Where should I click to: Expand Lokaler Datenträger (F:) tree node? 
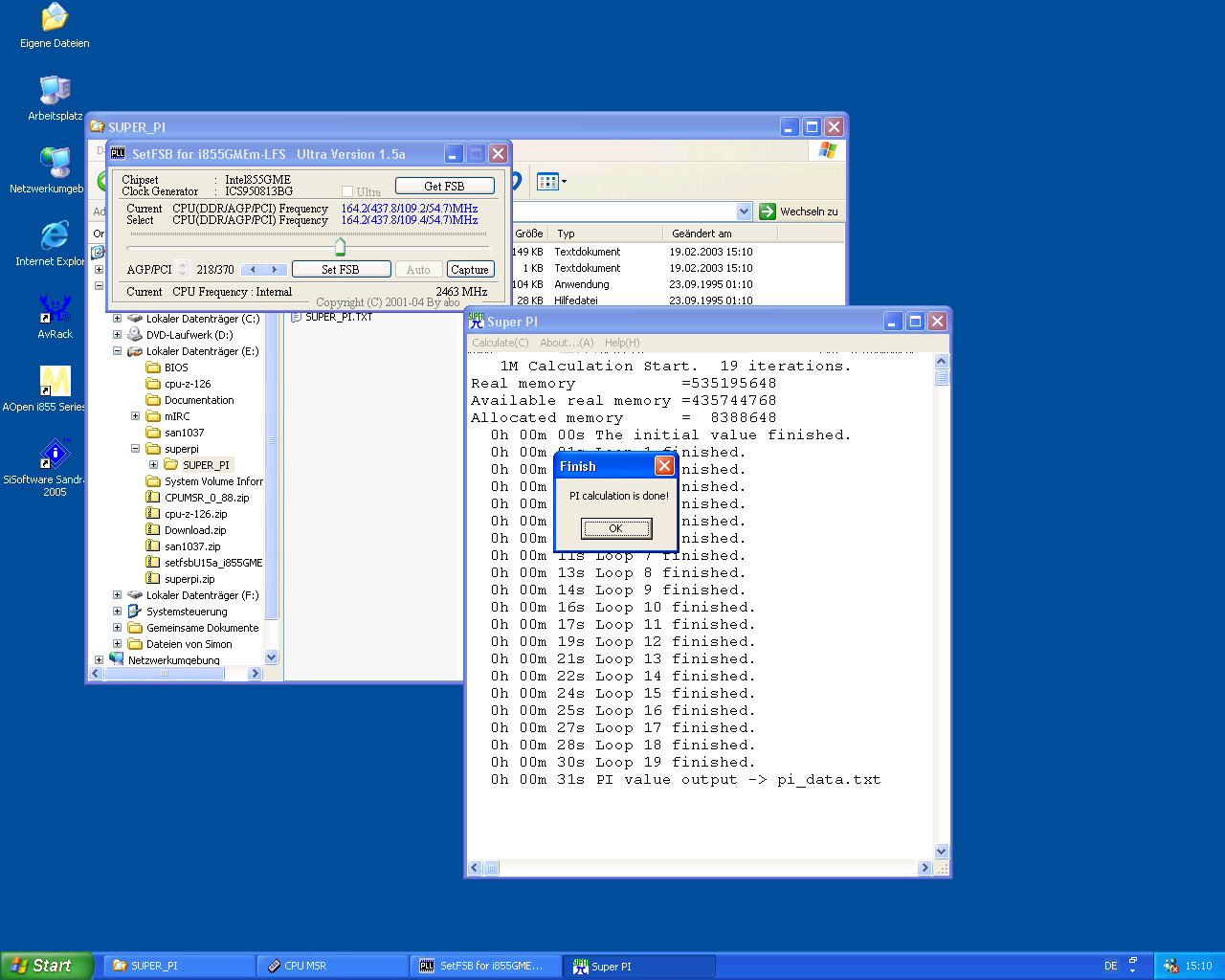[x=117, y=595]
